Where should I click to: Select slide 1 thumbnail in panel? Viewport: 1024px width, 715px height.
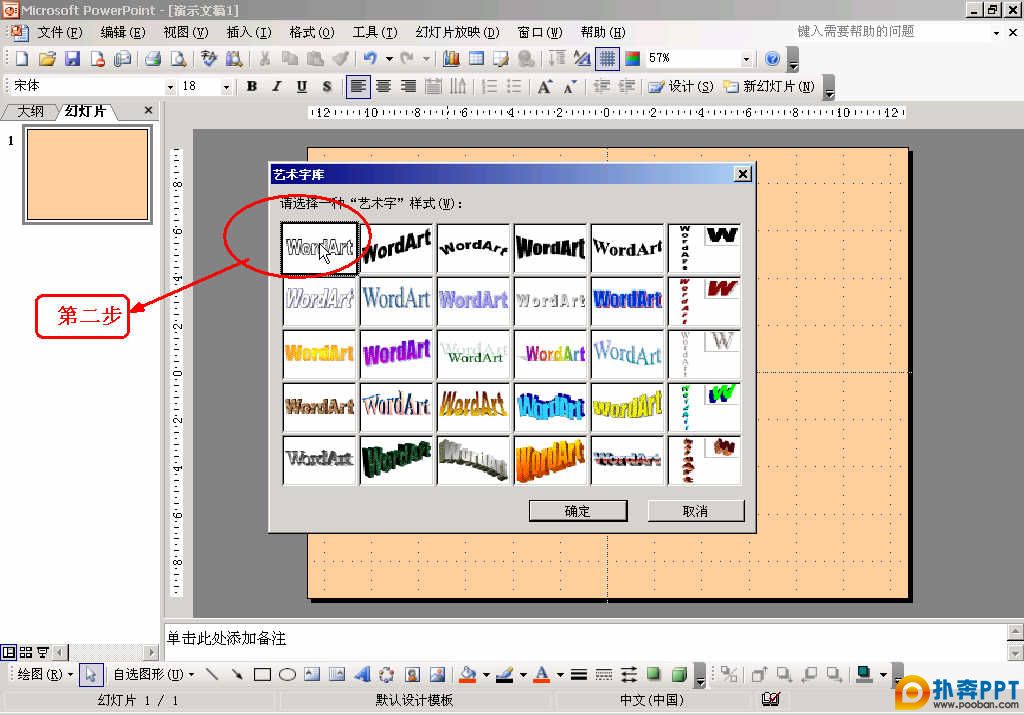tap(88, 174)
